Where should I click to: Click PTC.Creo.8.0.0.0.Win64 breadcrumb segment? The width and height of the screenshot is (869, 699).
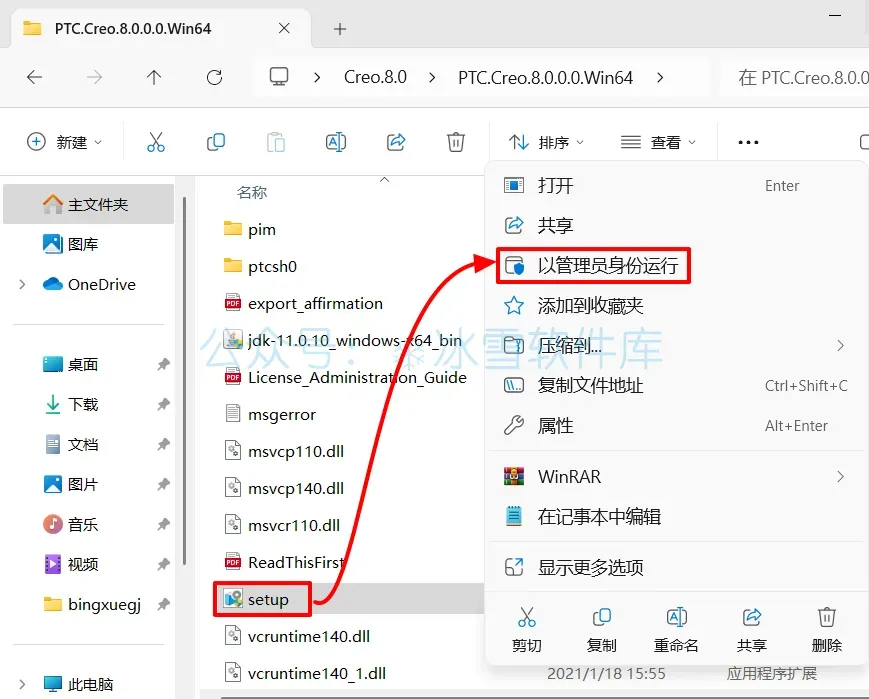545,78
